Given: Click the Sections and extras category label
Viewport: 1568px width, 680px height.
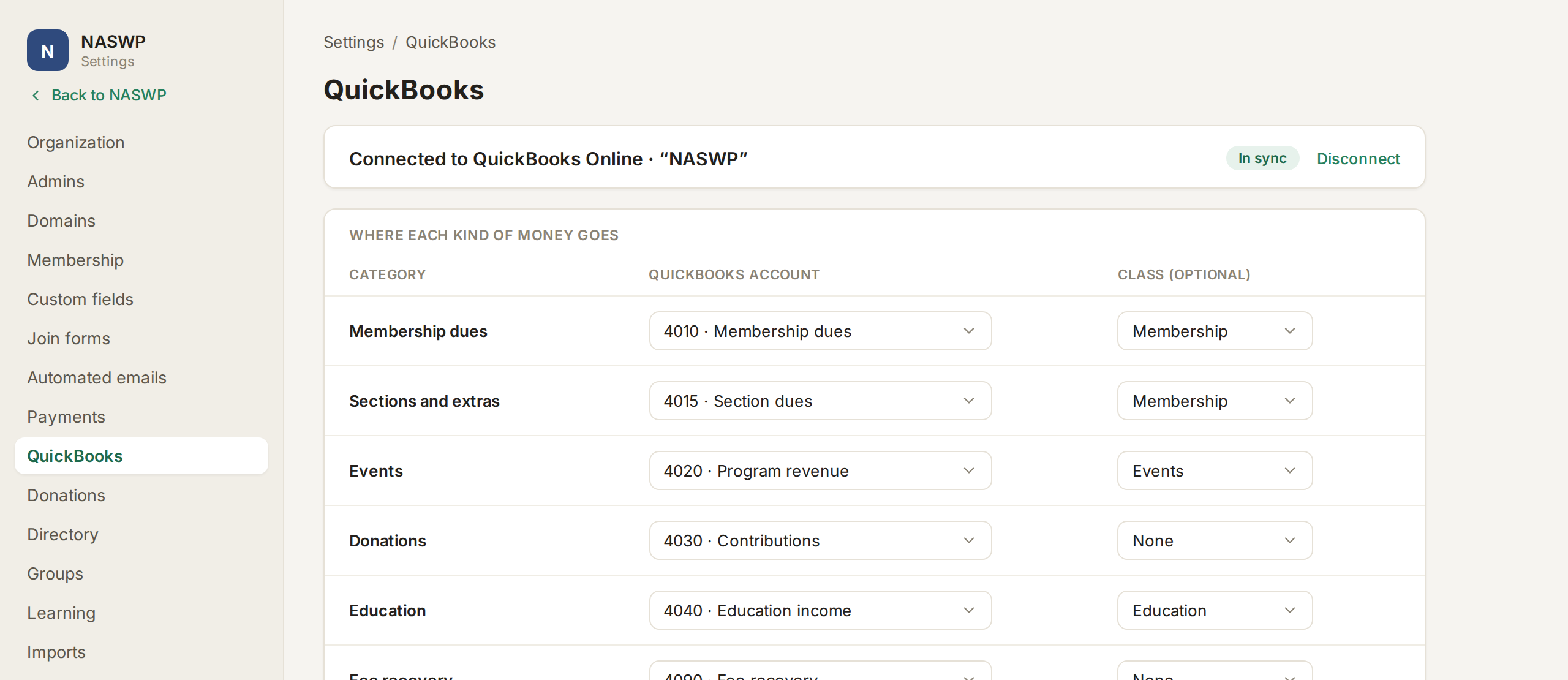Looking at the screenshot, I should click(424, 401).
